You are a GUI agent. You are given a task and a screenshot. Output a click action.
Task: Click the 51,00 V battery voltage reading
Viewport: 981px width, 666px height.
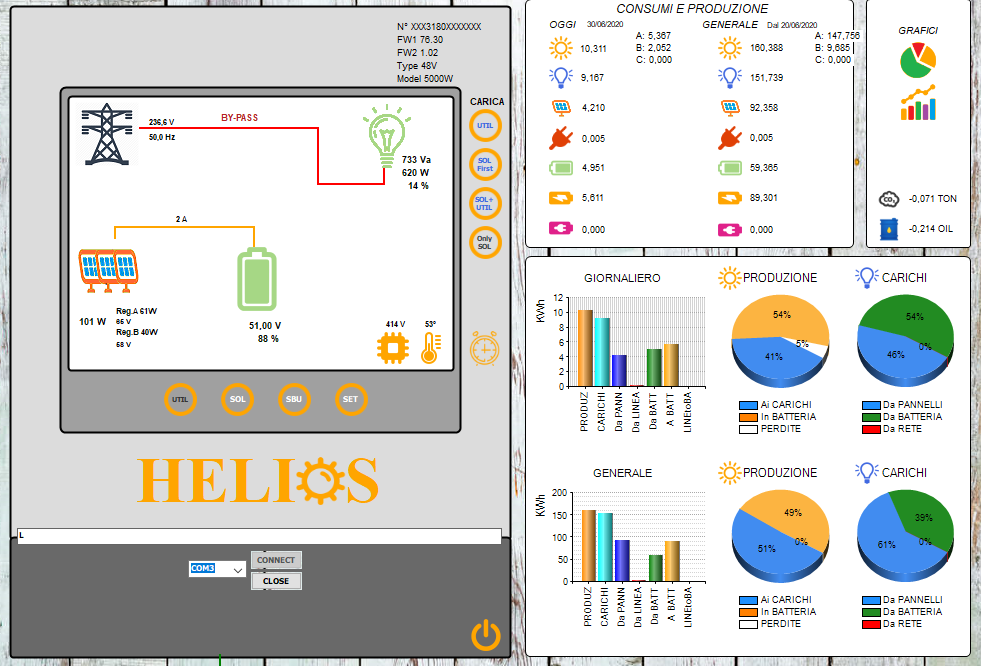(265, 326)
